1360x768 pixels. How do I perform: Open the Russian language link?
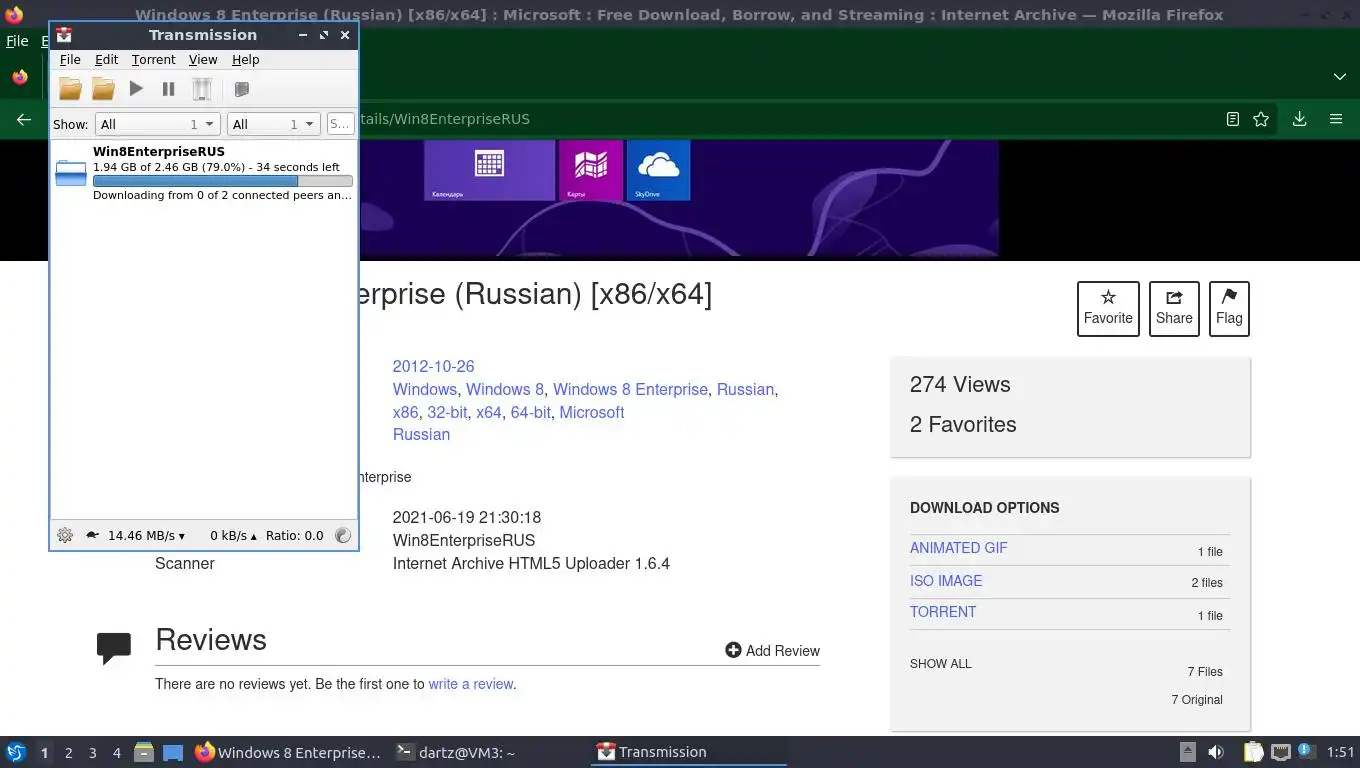(x=421, y=434)
